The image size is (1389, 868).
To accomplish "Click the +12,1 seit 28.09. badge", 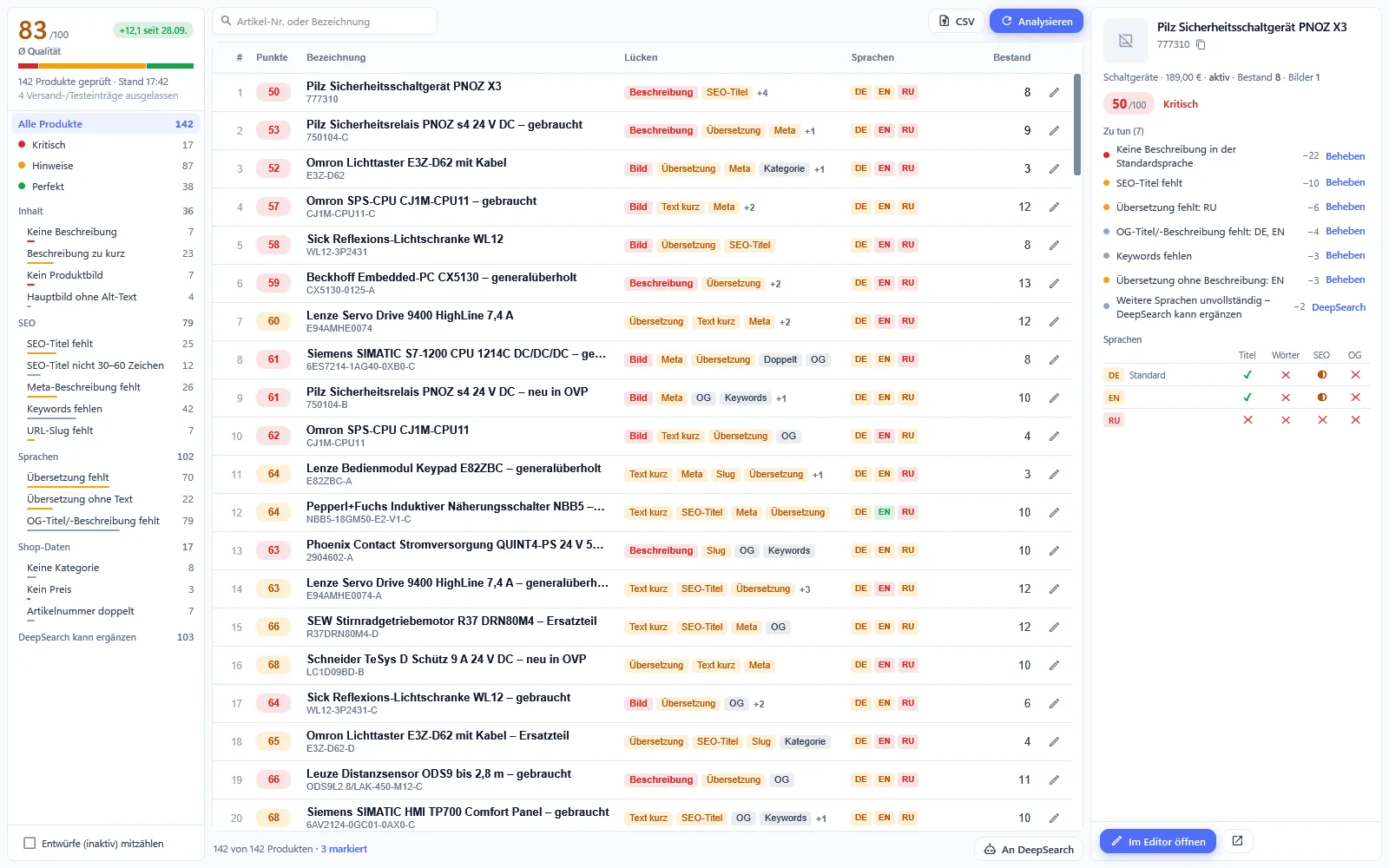I will pos(153,30).
